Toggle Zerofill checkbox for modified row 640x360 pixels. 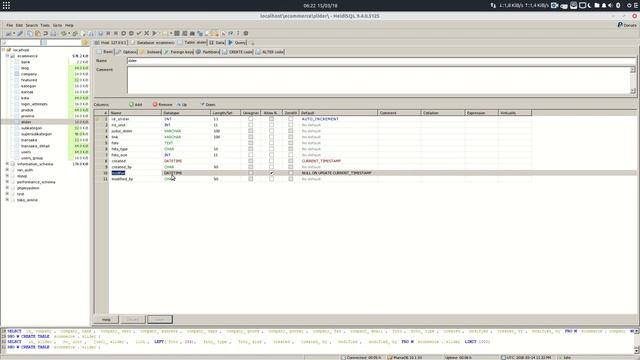(x=291, y=173)
